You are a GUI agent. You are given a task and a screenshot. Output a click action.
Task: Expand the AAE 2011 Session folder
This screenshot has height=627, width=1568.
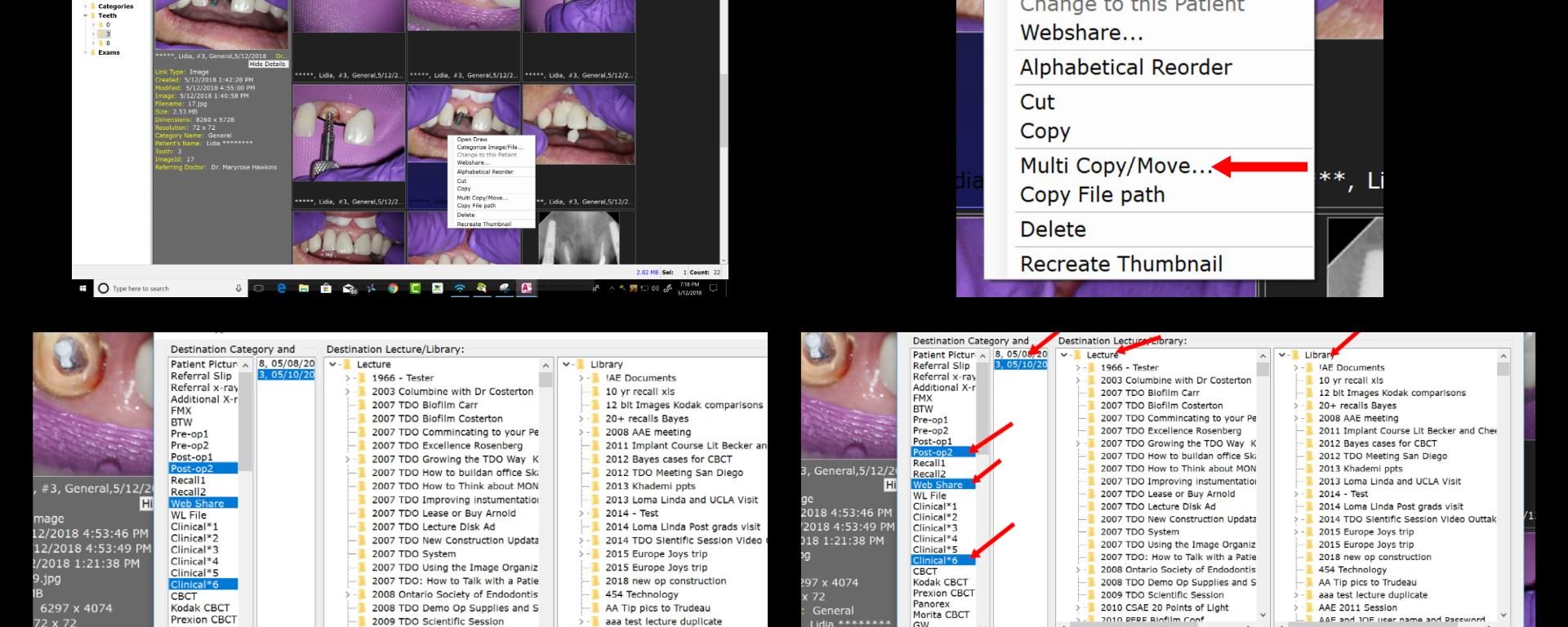pos(1296,607)
